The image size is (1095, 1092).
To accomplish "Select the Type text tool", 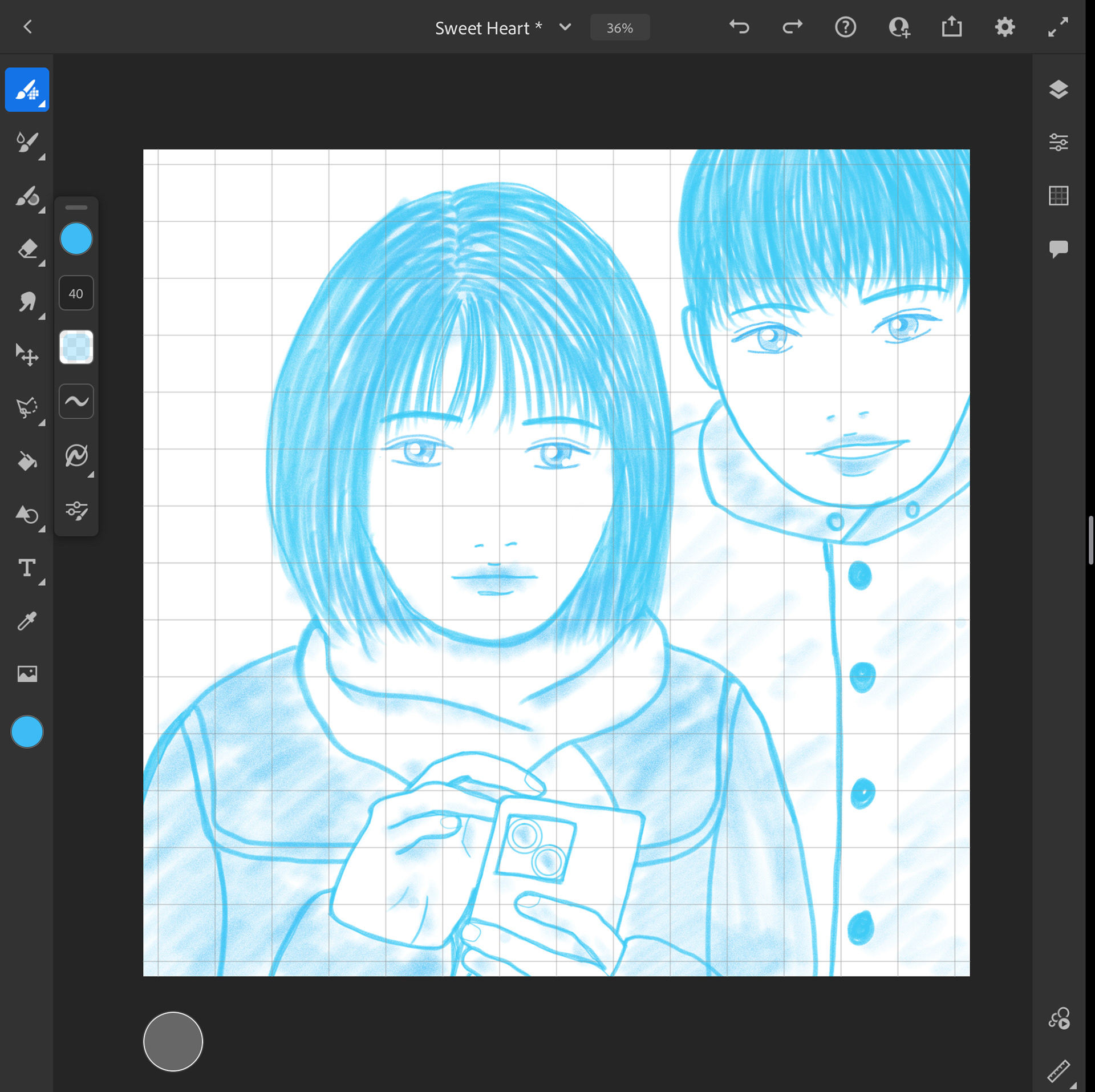I will pyautogui.click(x=27, y=568).
